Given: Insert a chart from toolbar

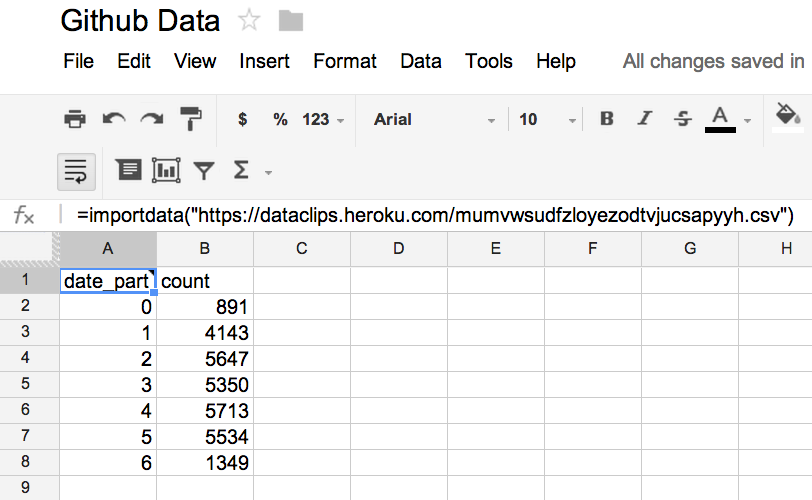Looking at the screenshot, I should (x=166, y=171).
